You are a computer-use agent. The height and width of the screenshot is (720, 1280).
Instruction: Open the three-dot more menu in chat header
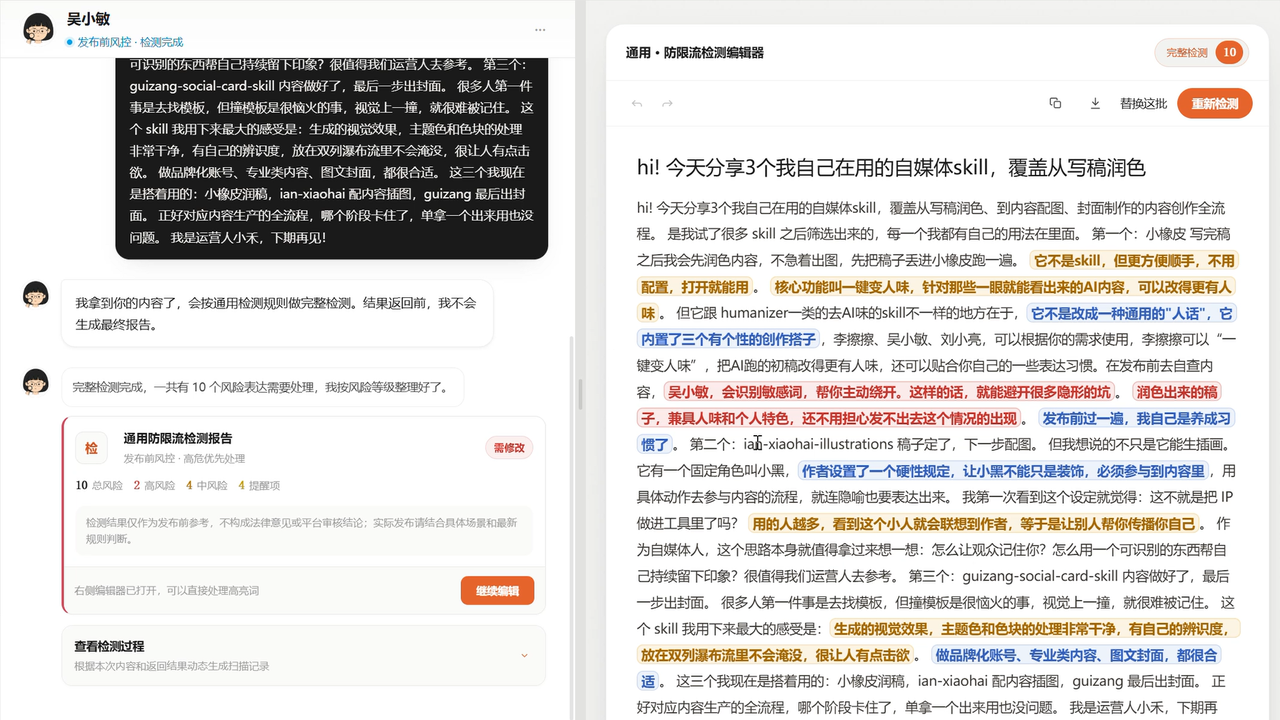[x=540, y=29]
